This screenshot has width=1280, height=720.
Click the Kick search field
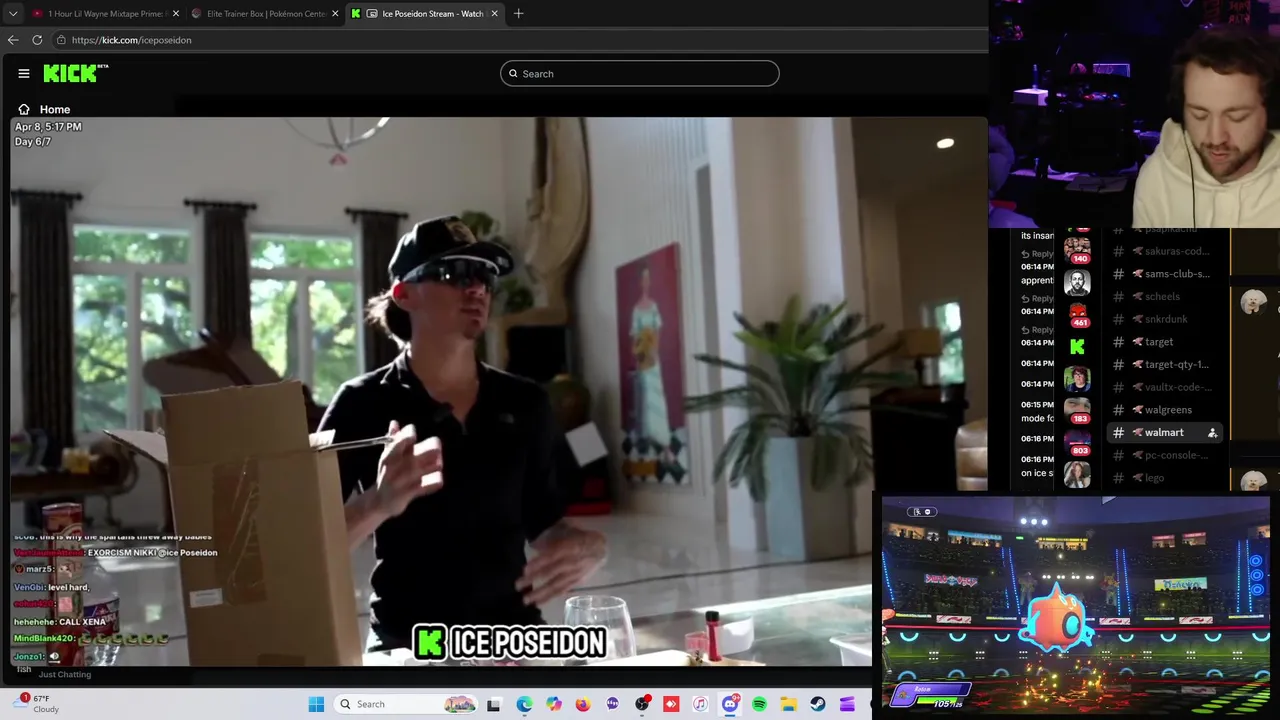639,73
